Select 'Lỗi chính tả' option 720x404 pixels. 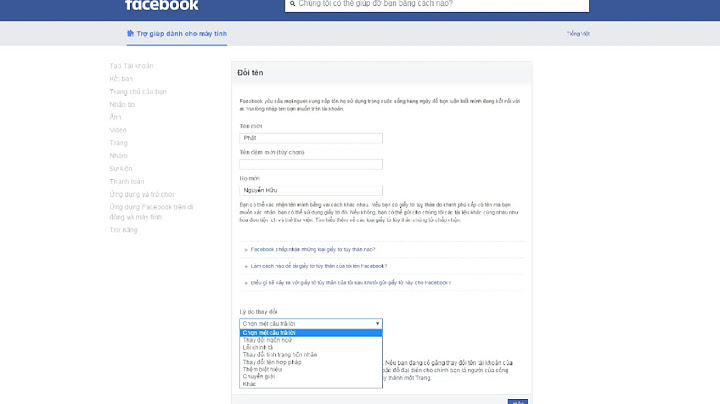(311, 348)
